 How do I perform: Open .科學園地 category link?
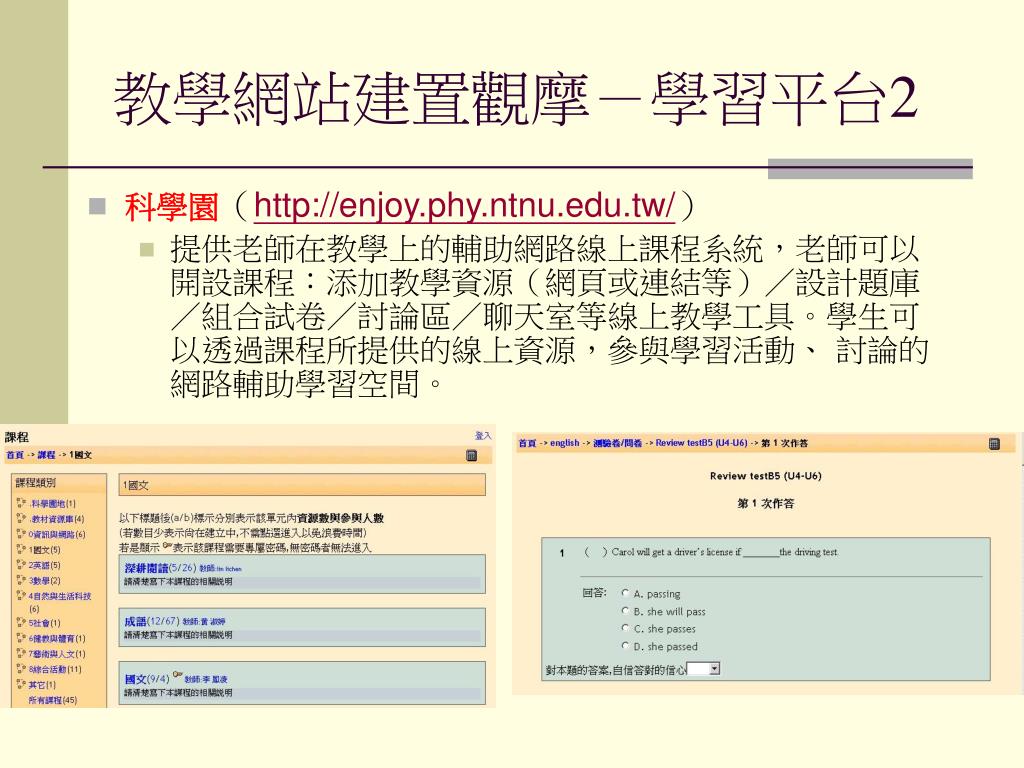tap(48, 504)
